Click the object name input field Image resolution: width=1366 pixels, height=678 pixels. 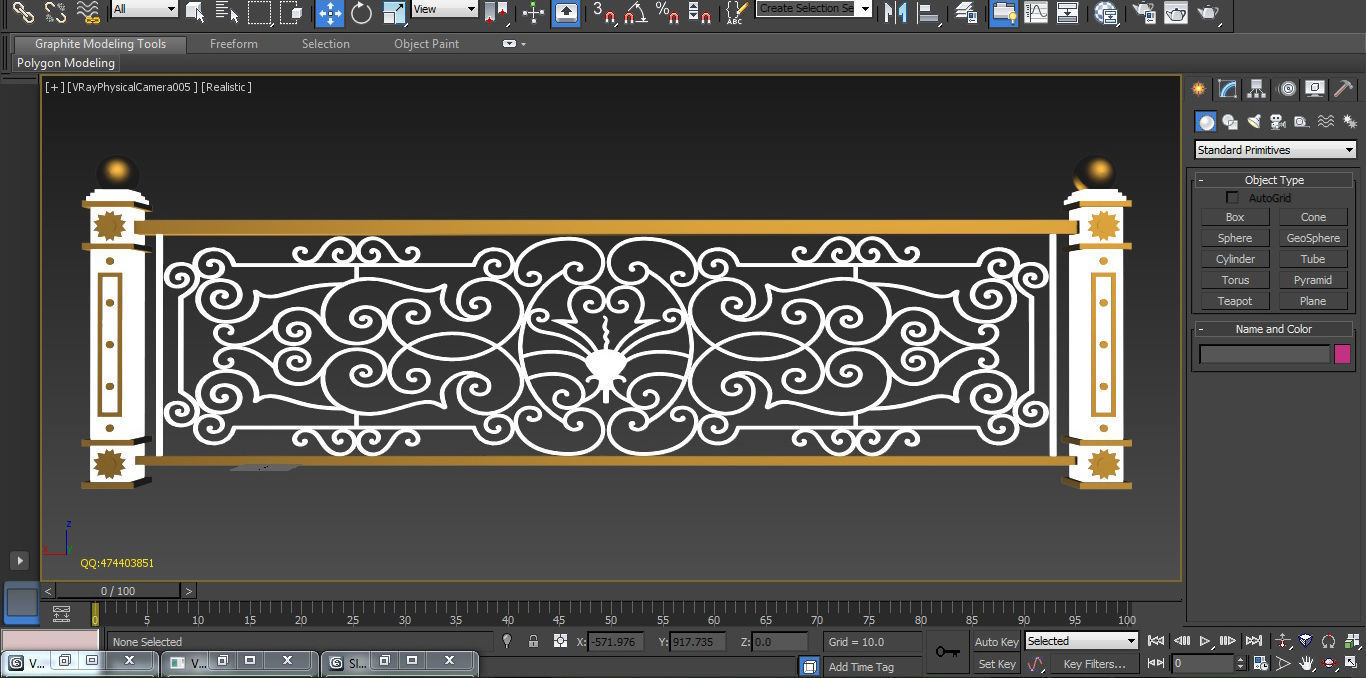coord(1265,354)
